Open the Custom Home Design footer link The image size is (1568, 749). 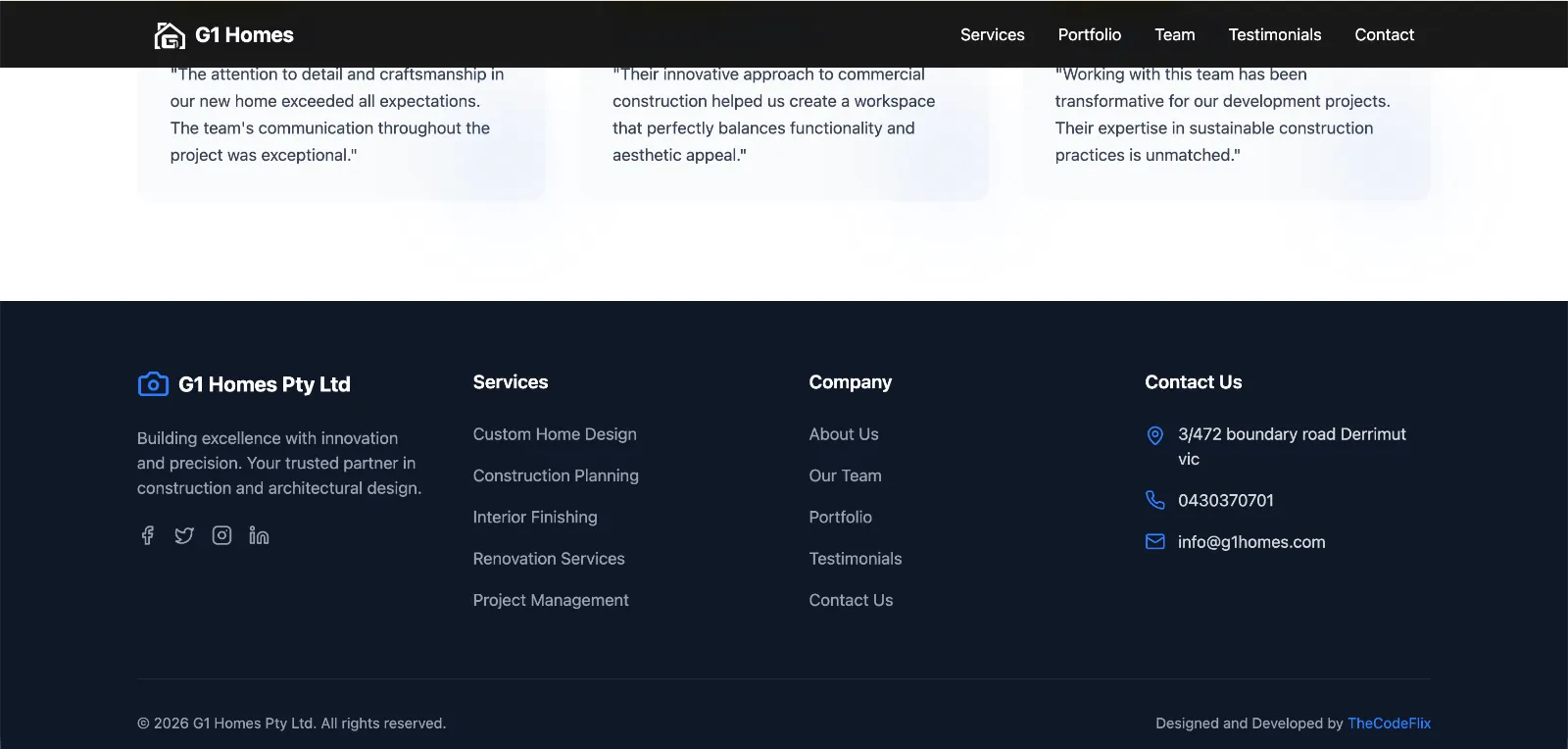coord(555,434)
